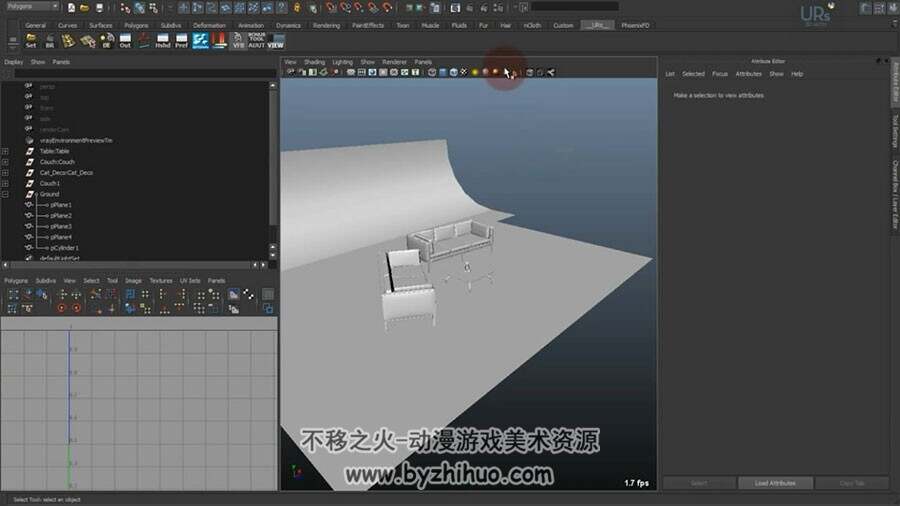Image resolution: width=900 pixels, height=506 pixels.
Task: Click the Set shelf button
Action: tap(30, 41)
